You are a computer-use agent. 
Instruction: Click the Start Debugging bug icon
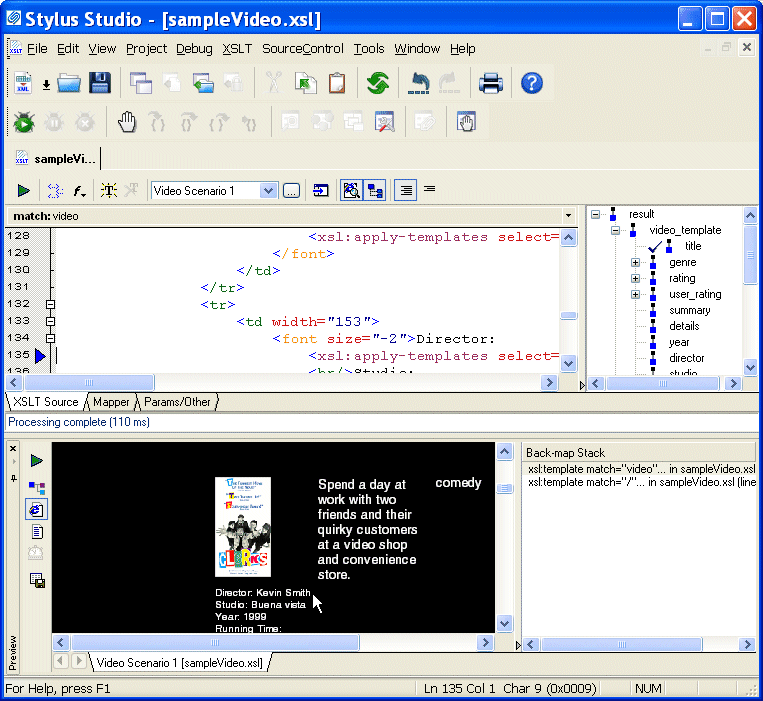pyautogui.click(x=23, y=123)
